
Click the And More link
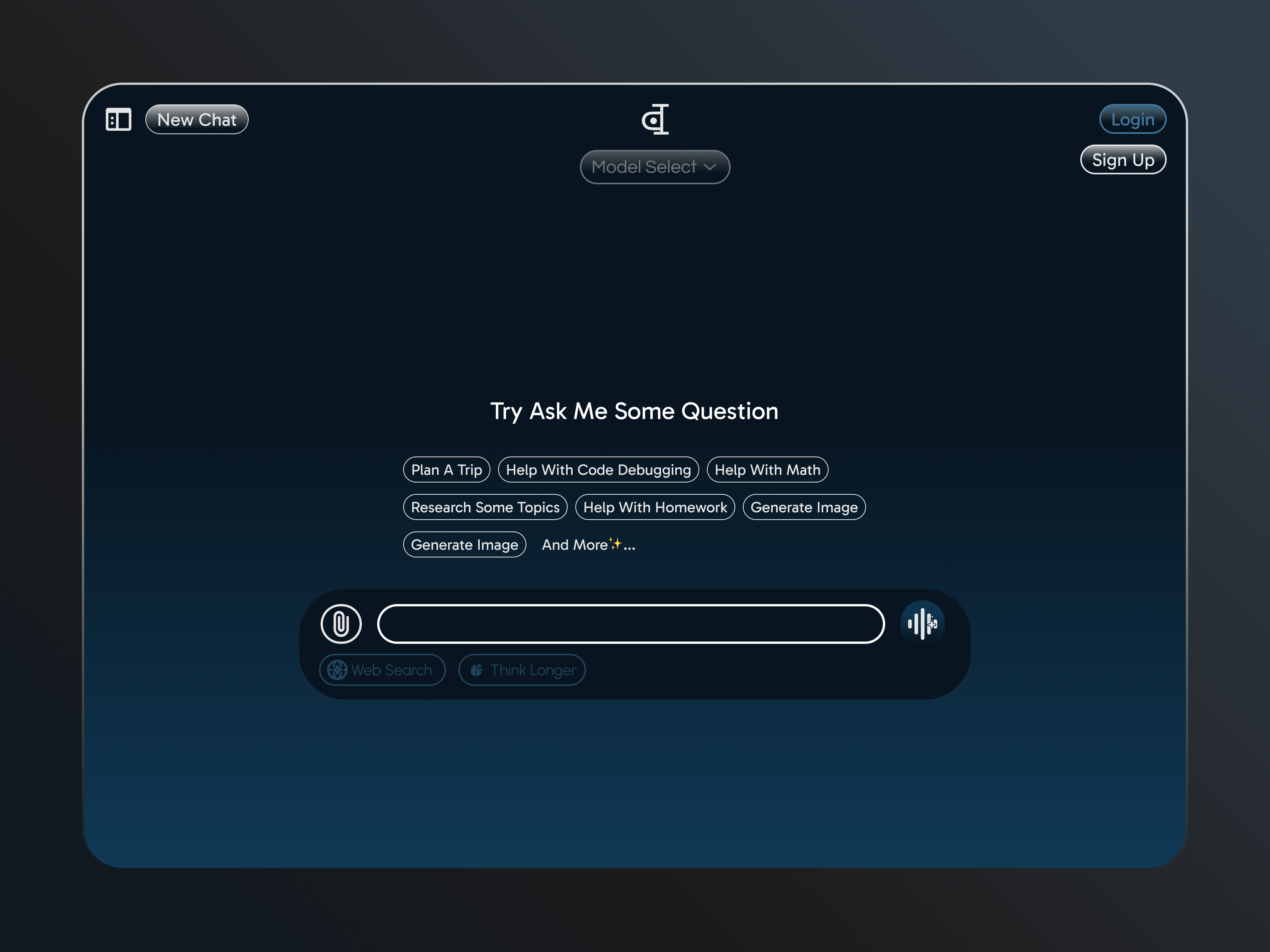(588, 544)
